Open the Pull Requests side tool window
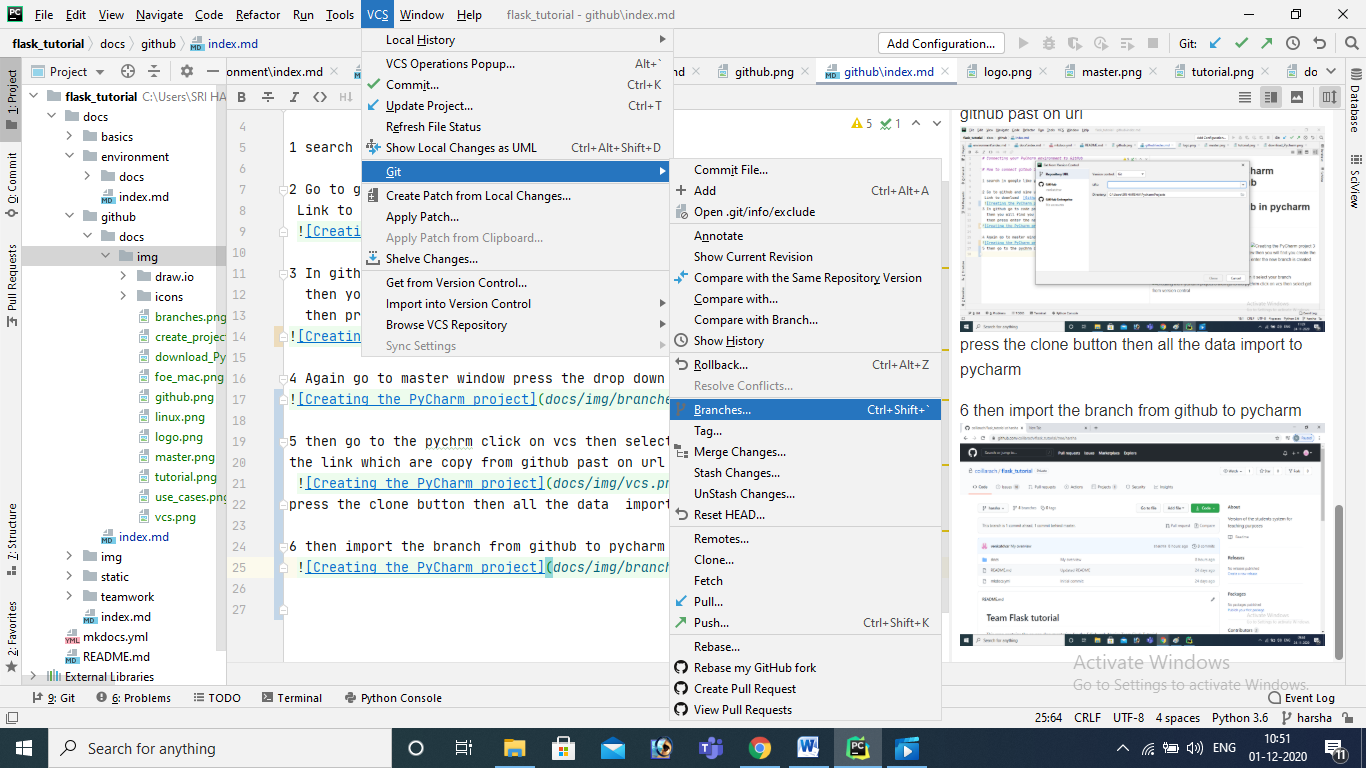The height and width of the screenshot is (768, 1366). (x=12, y=286)
